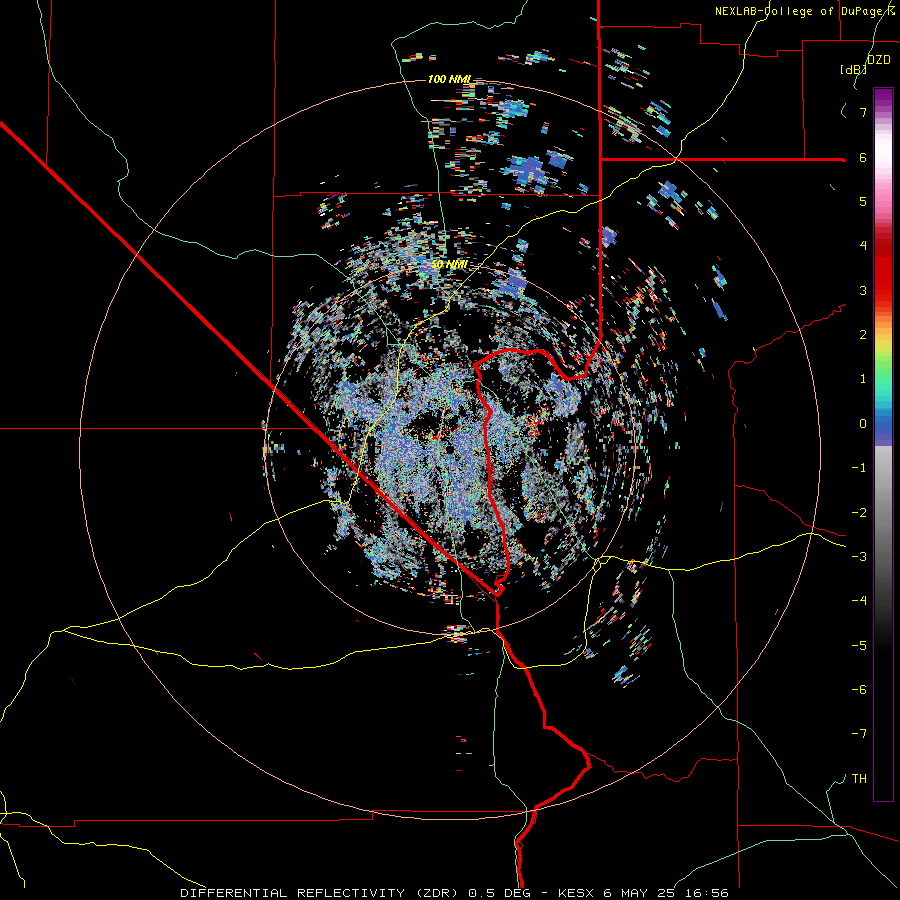Click the Differential Reflectivity caption at the bottom
Screen dimensions: 900x900
pos(454,893)
